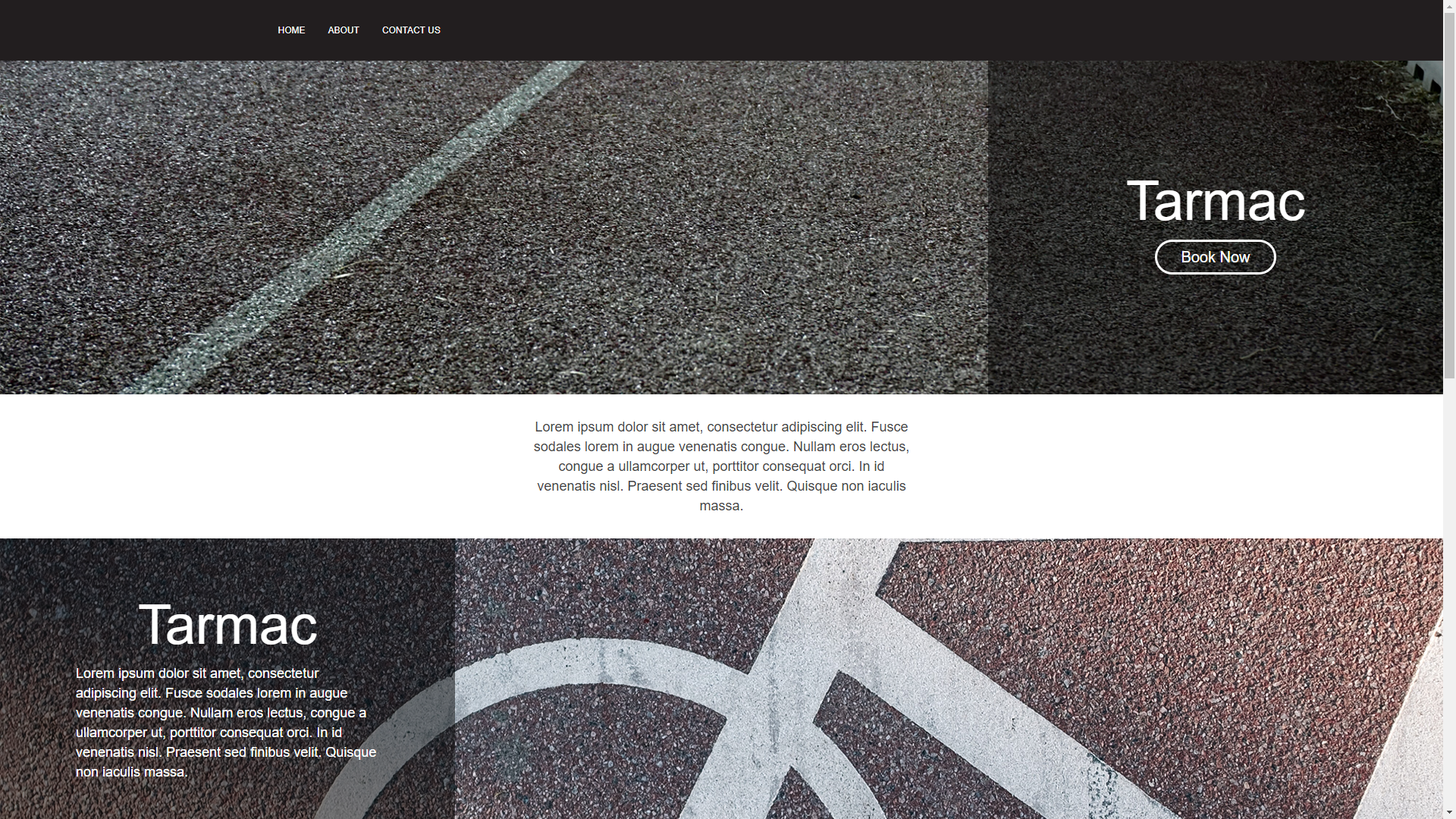The width and height of the screenshot is (1456, 819).
Task: Click the Tarmac heading above Book Now
Action: [x=1215, y=202]
